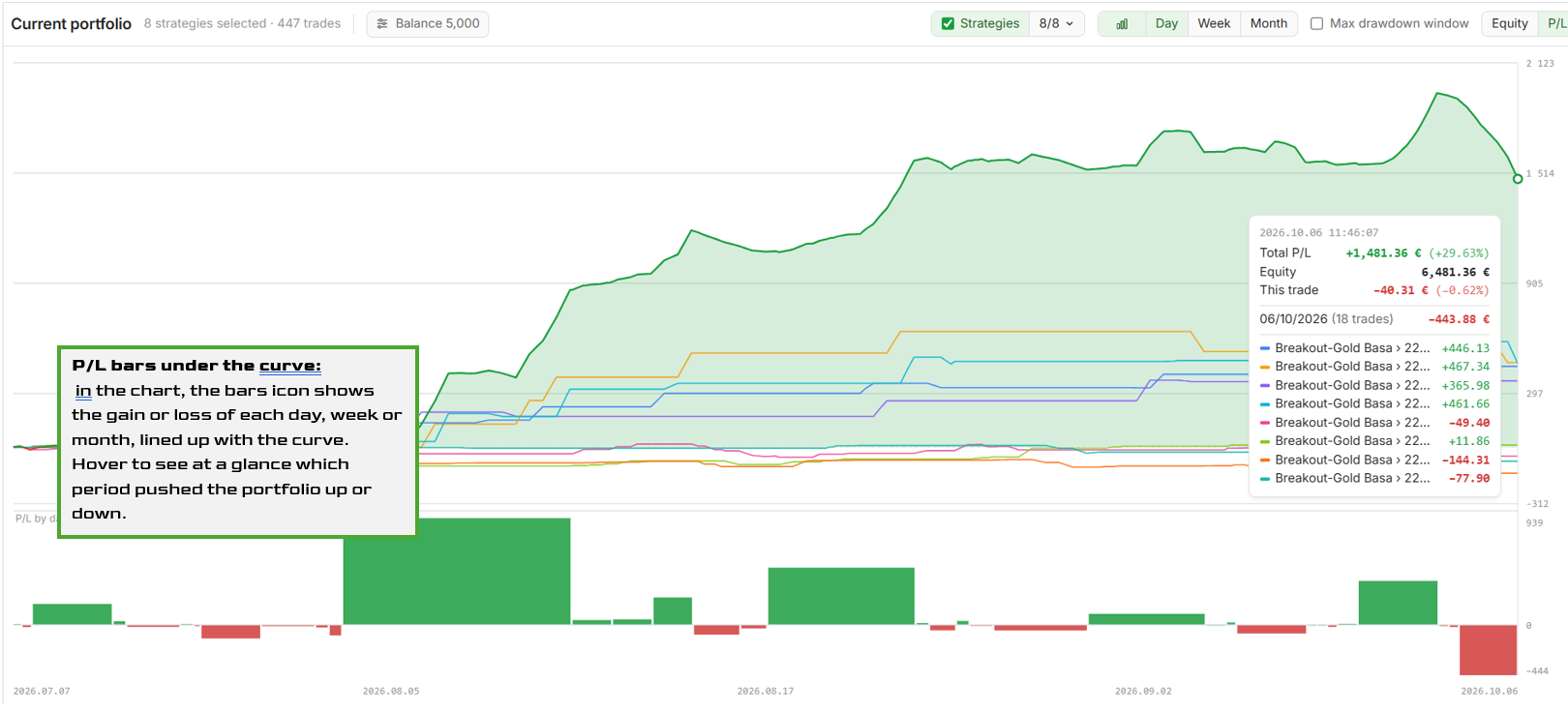Switch P/L bars to Month view
Screen dimensions: 1568x713
1268,23
